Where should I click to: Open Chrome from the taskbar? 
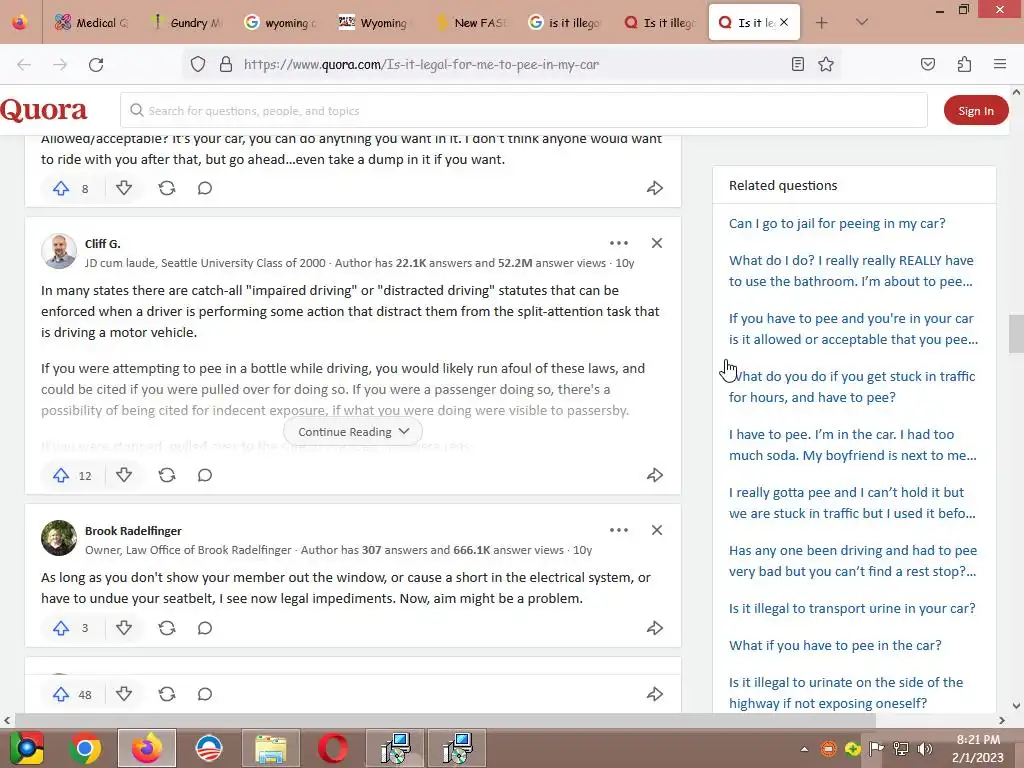85,748
